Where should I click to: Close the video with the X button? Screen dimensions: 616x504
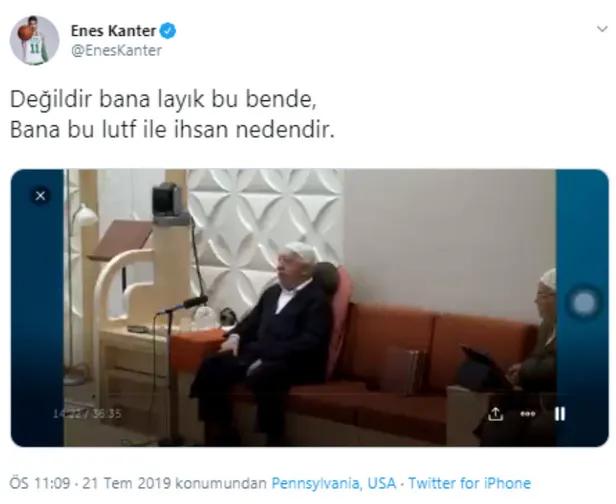[40, 196]
